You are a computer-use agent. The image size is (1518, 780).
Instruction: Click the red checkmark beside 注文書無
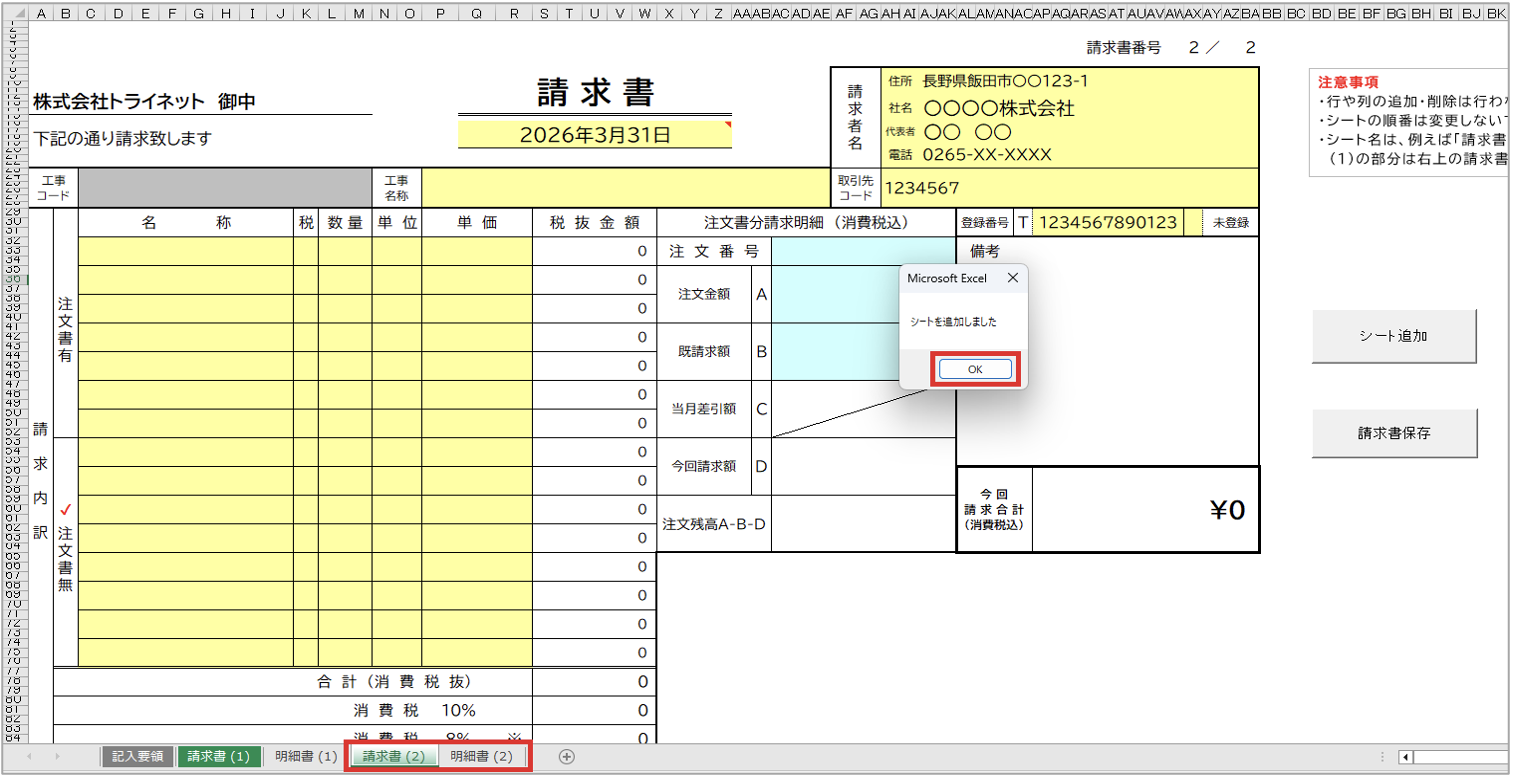click(66, 510)
